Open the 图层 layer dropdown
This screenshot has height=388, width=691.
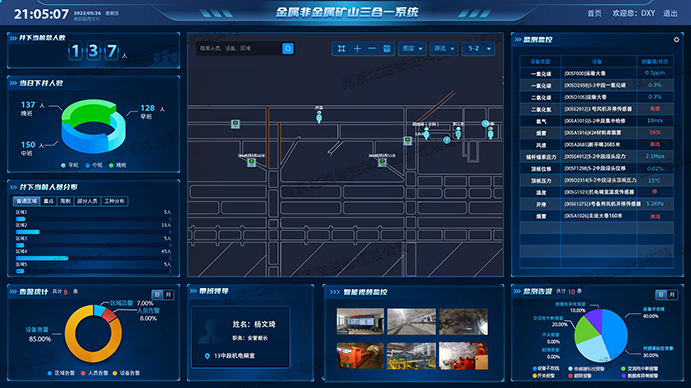click(412, 48)
